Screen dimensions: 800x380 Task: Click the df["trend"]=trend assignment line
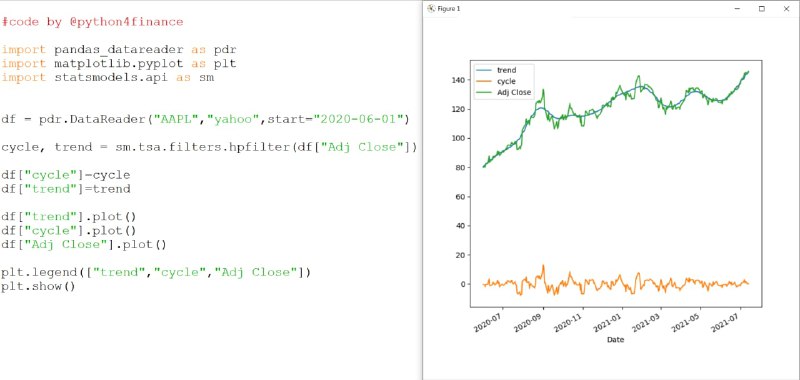pos(65,189)
